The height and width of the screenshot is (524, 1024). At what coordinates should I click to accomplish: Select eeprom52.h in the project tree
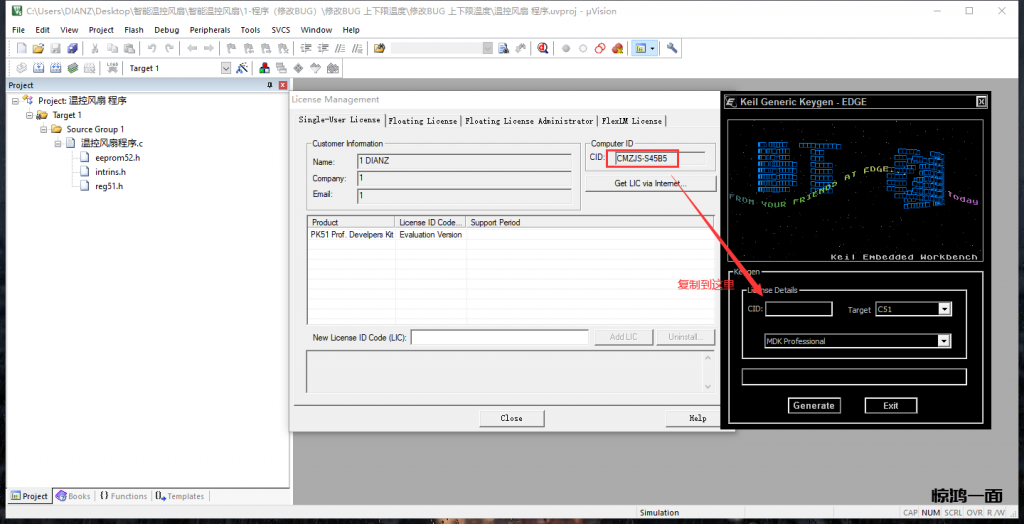[x=117, y=158]
